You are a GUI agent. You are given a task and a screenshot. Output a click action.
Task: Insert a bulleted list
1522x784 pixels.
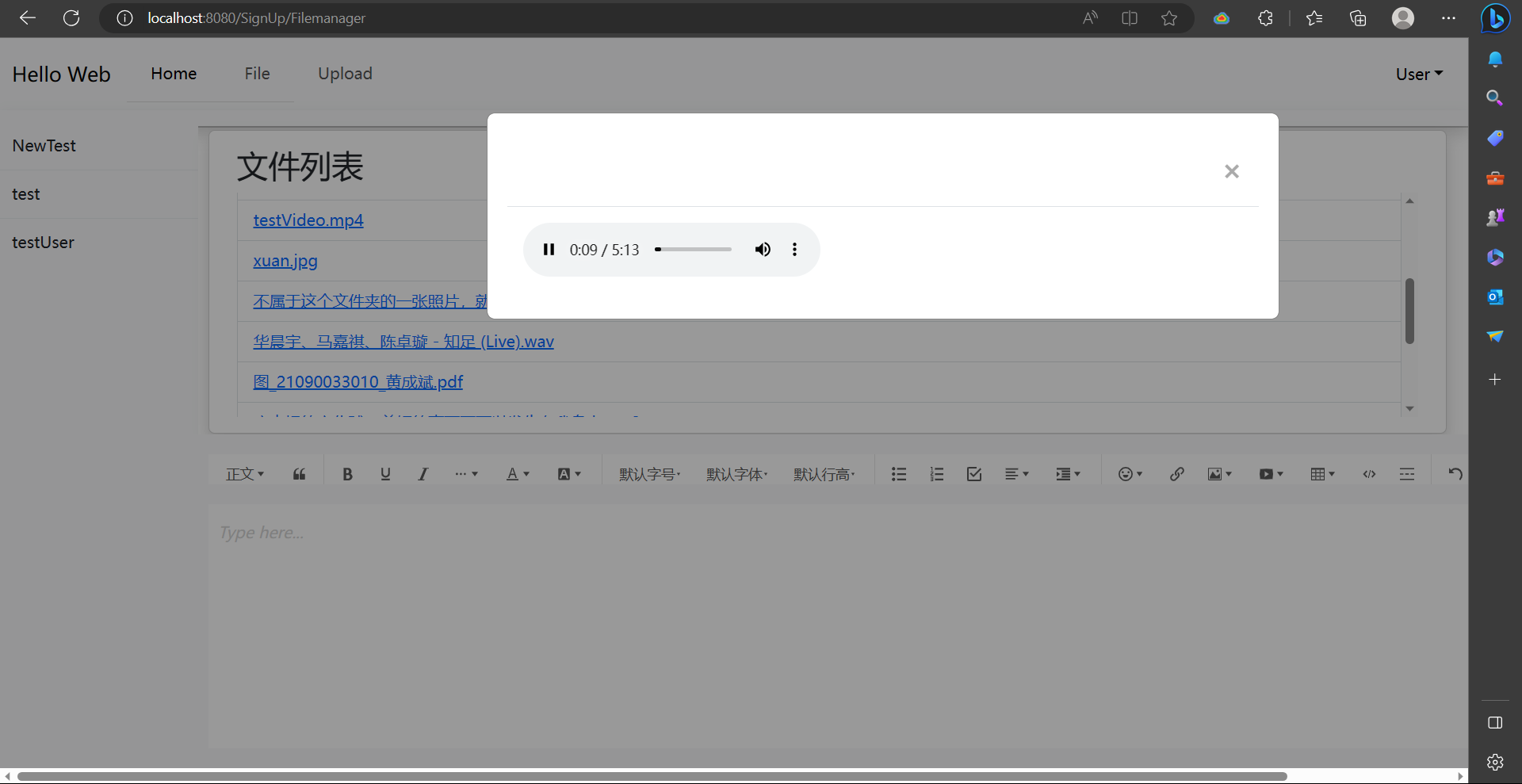click(x=898, y=474)
